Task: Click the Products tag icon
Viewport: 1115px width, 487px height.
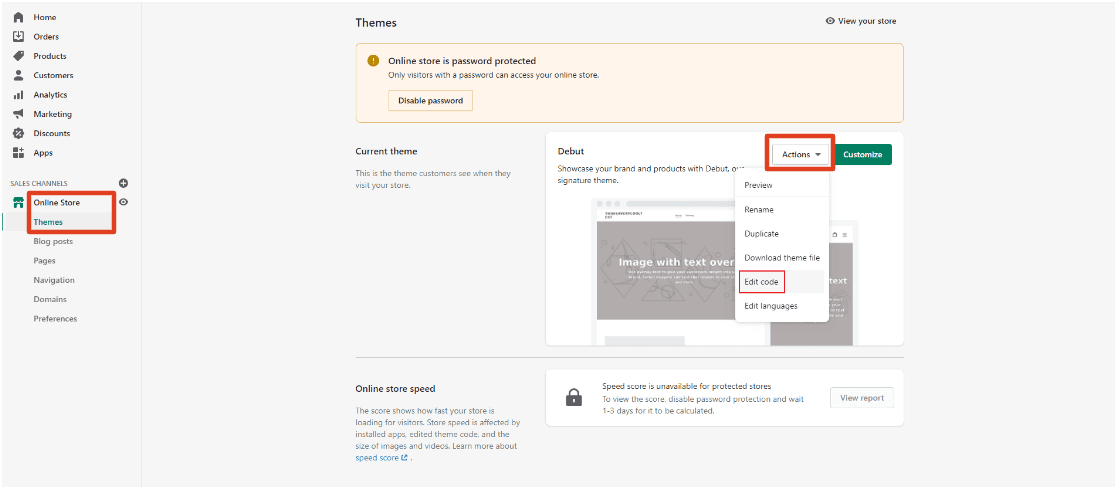Action: tap(18, 56)
